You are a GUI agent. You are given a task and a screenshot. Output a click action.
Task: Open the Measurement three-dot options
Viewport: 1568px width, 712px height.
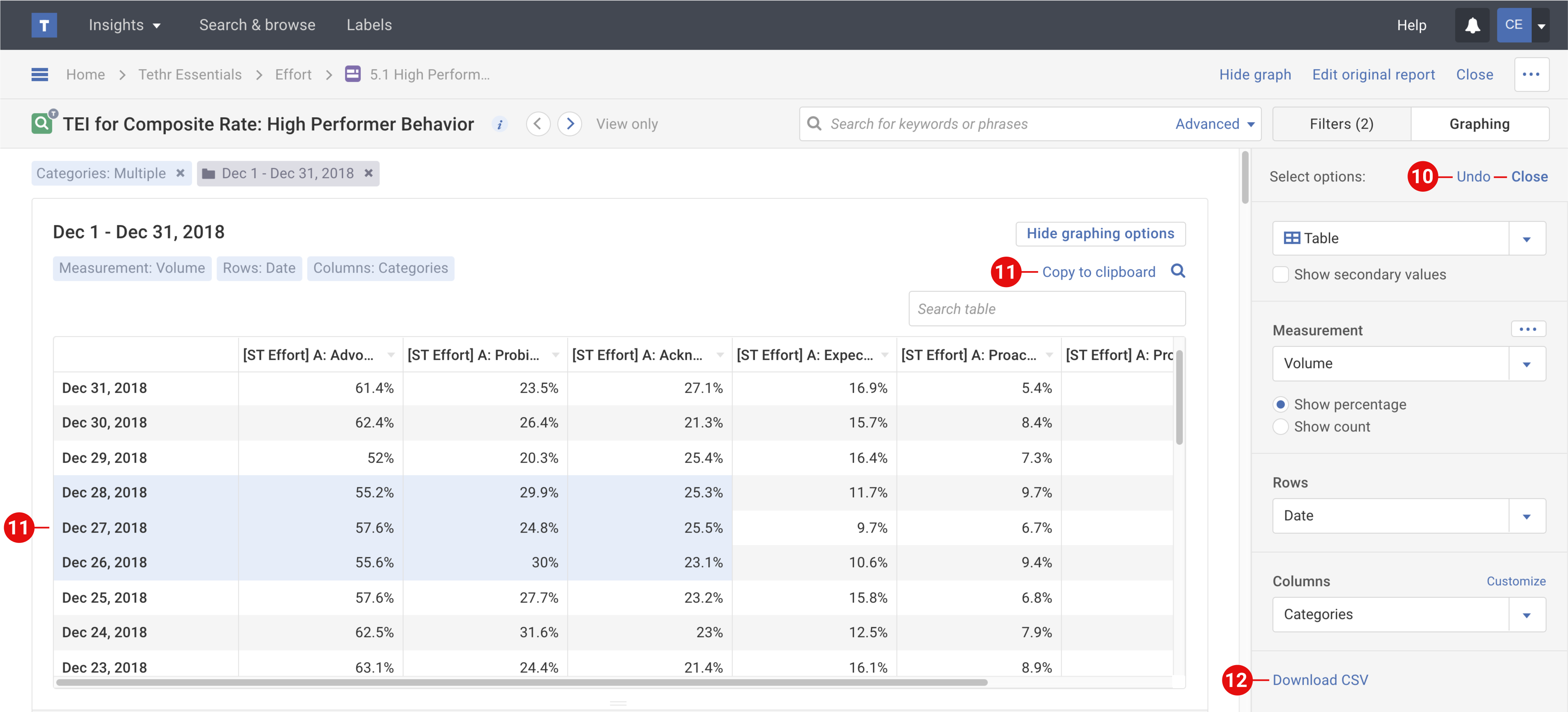(x=1528, y=329)
